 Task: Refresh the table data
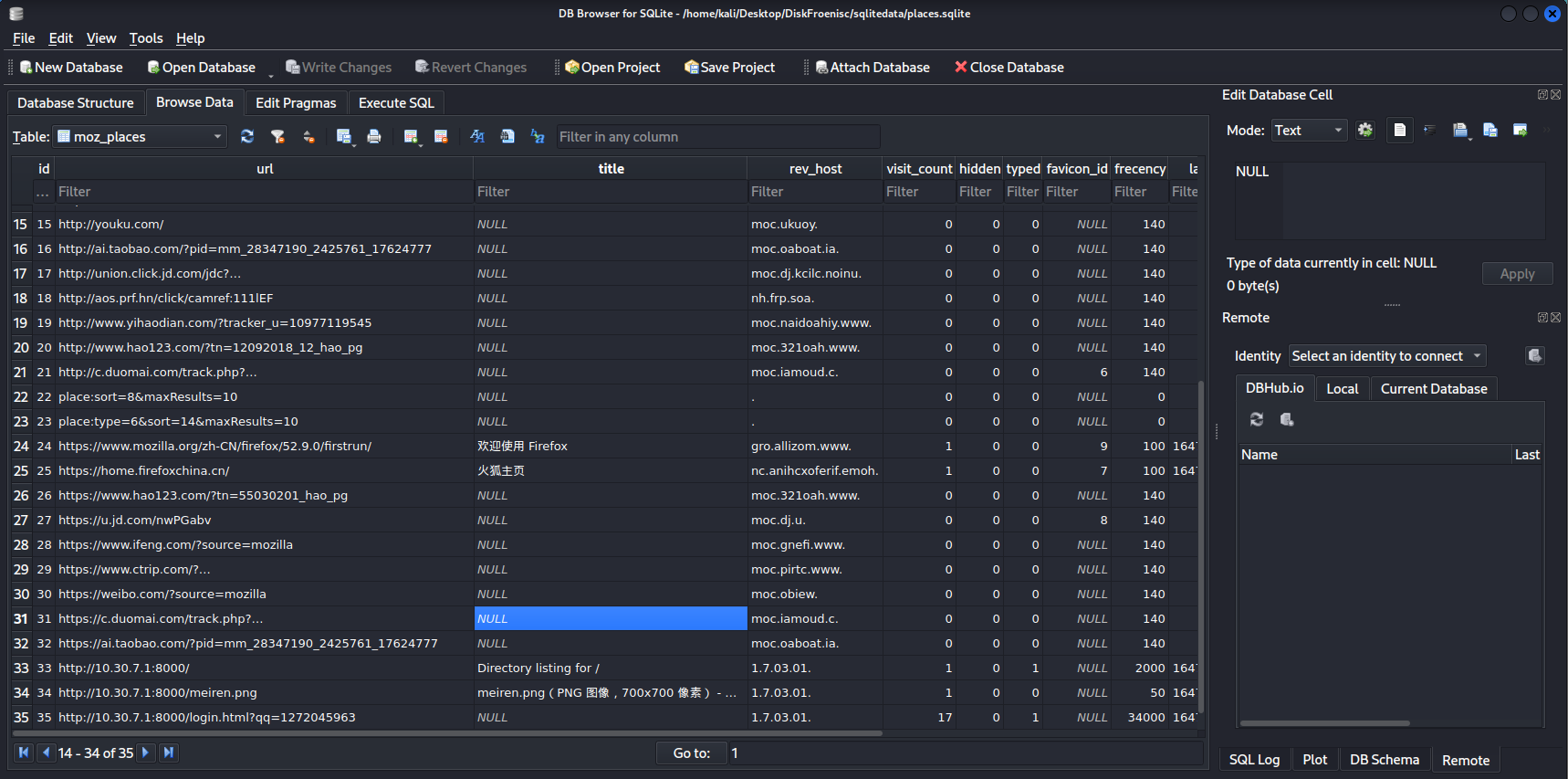247,136
